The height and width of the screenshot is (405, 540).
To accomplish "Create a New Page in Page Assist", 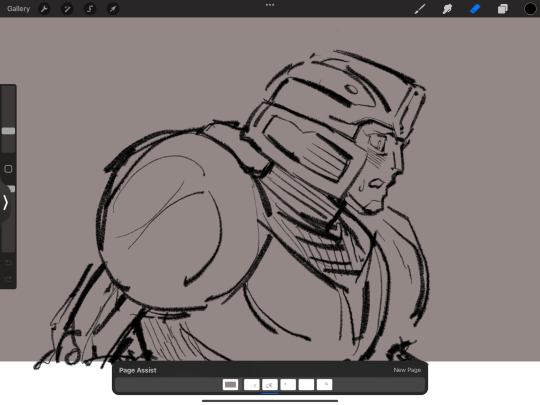I will tap(407, 370).
